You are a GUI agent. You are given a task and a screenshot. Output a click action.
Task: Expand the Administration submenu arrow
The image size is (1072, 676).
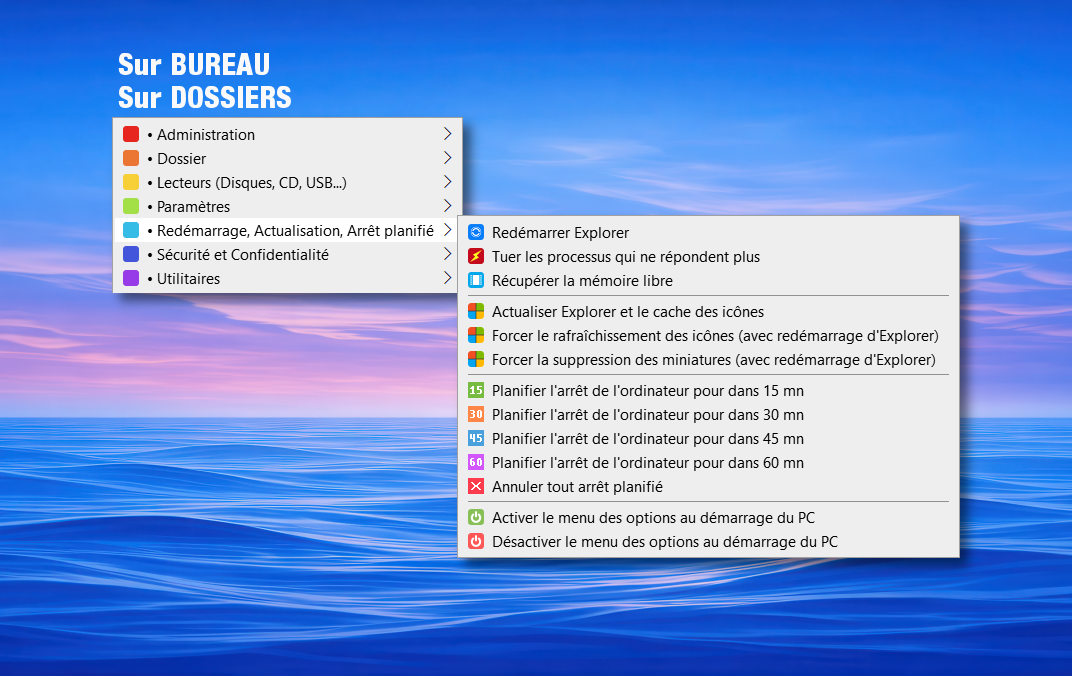447,134
